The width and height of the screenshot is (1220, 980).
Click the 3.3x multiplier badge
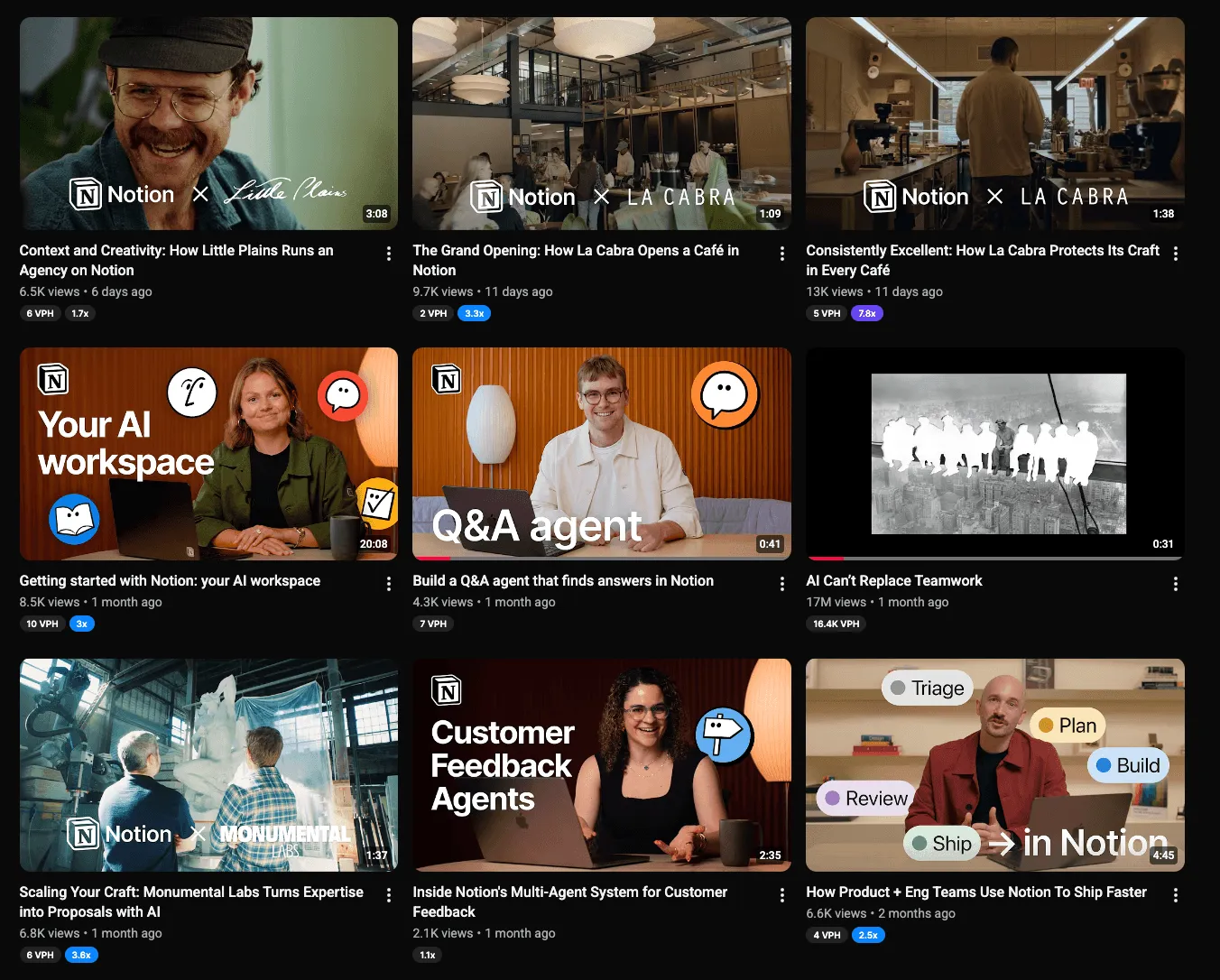coord(475,313)
